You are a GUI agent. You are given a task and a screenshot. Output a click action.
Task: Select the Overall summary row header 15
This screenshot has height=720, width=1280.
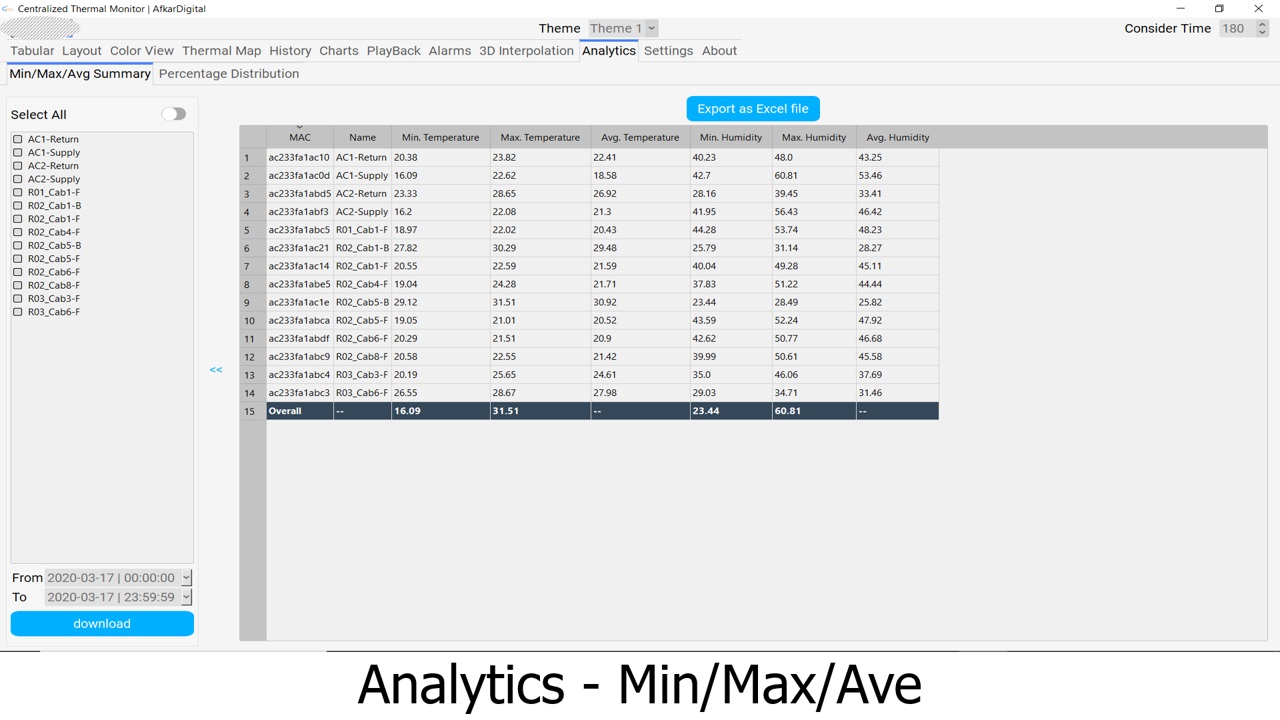(252, 411)
